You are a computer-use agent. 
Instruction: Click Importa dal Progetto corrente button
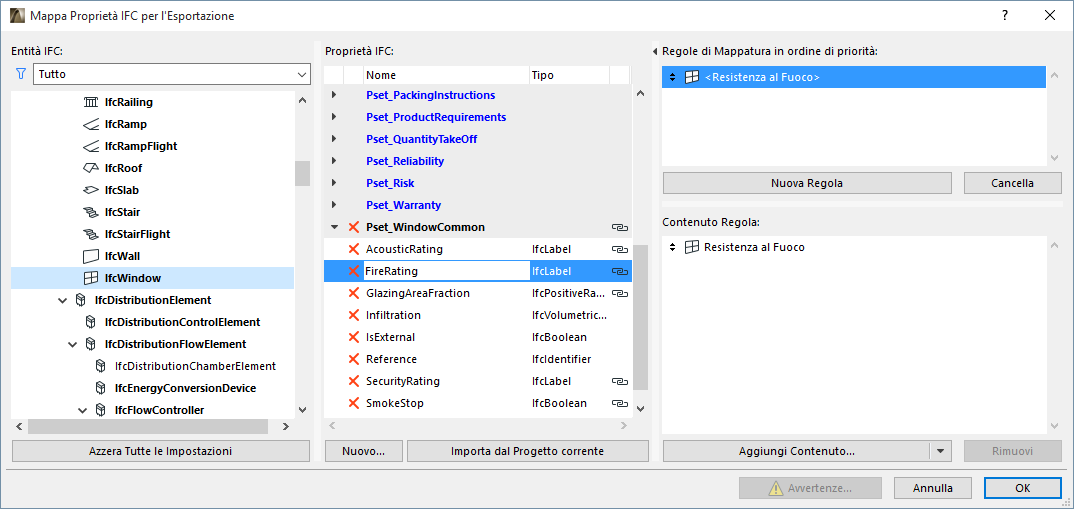tap(527, 451)
